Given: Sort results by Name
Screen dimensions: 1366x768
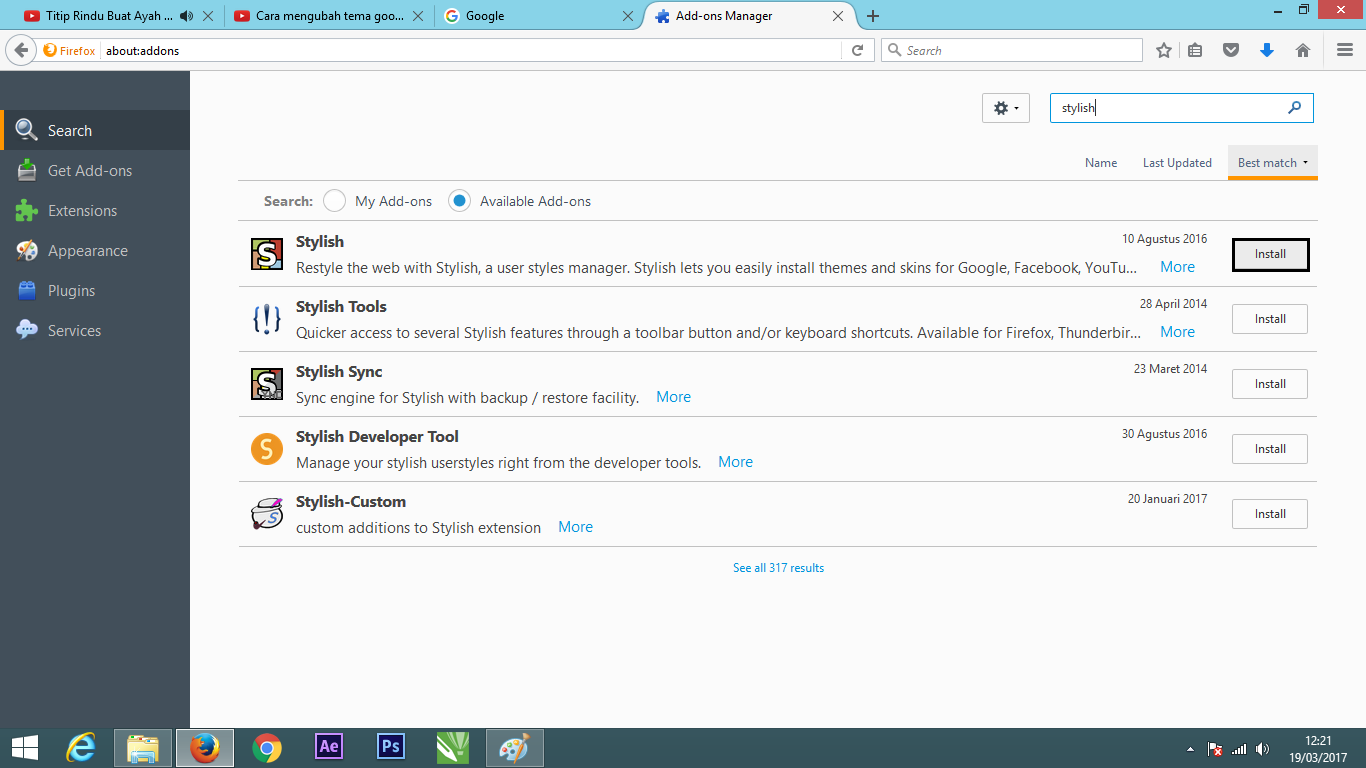Looking at the screenshot, I should (1101, 163).
